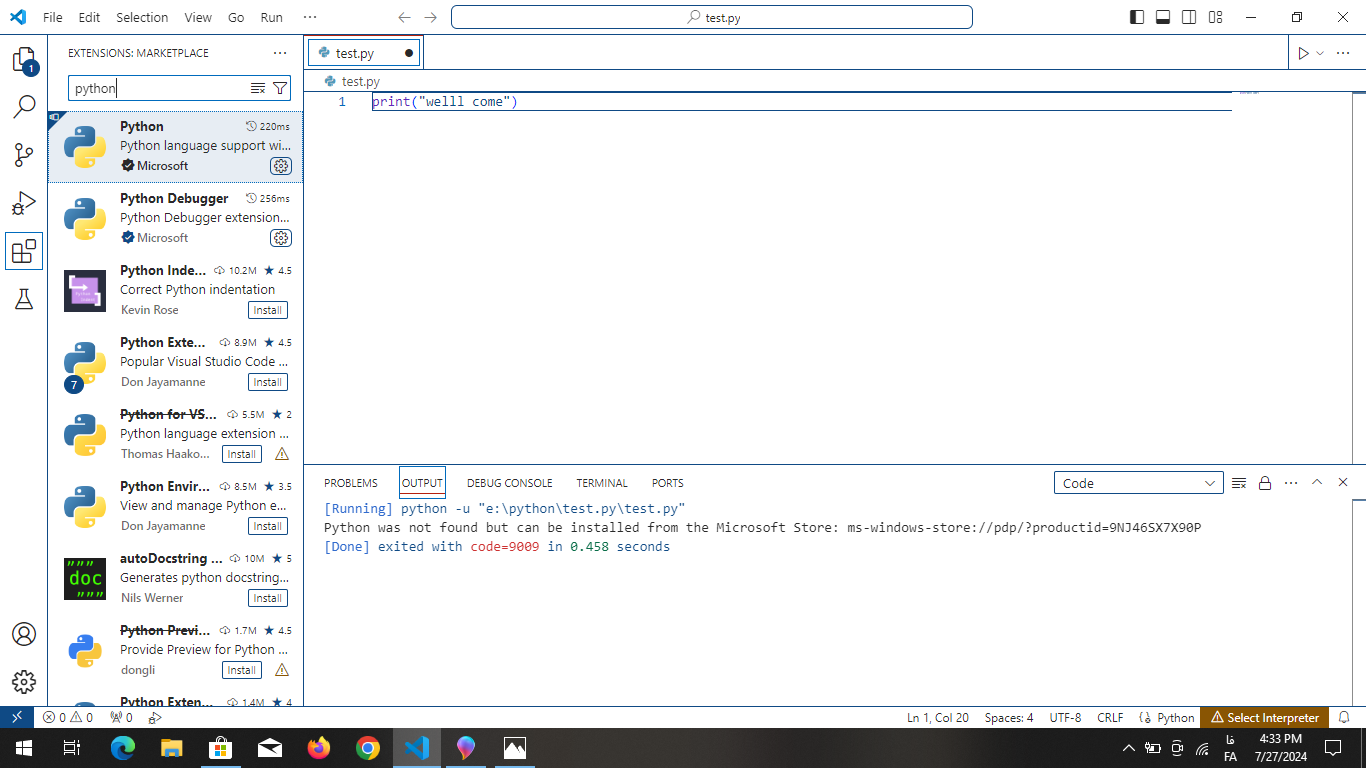Viewport: 1366px width, 768px height.
Task: Open ports forwarded status indicator
Action: click(x=121, y=717)
